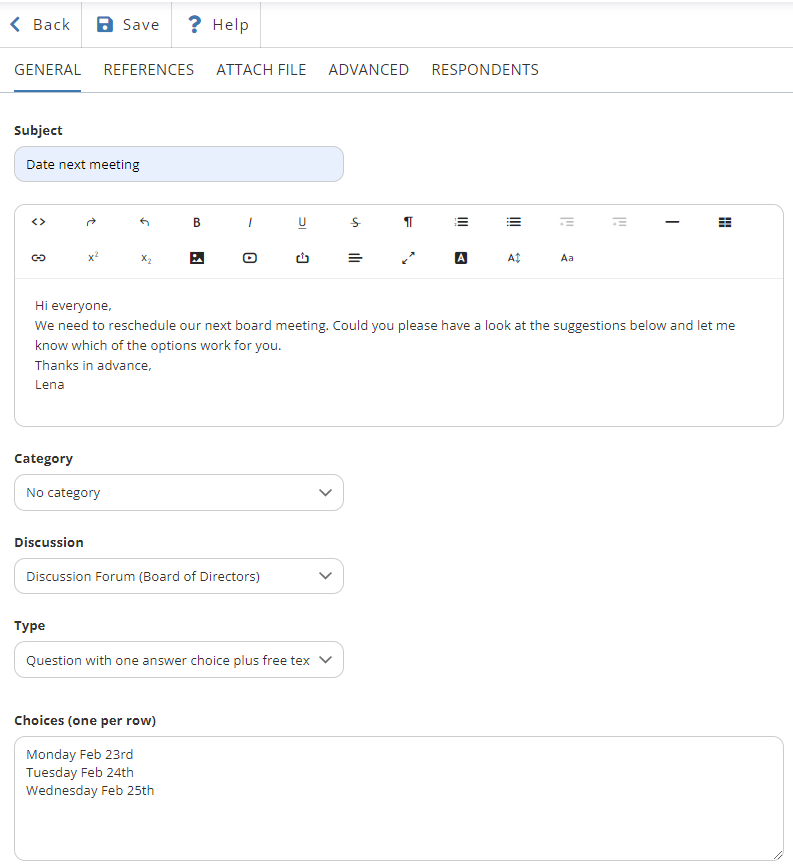
Task: Insert a table in the message
Action: tap(725, 222)
